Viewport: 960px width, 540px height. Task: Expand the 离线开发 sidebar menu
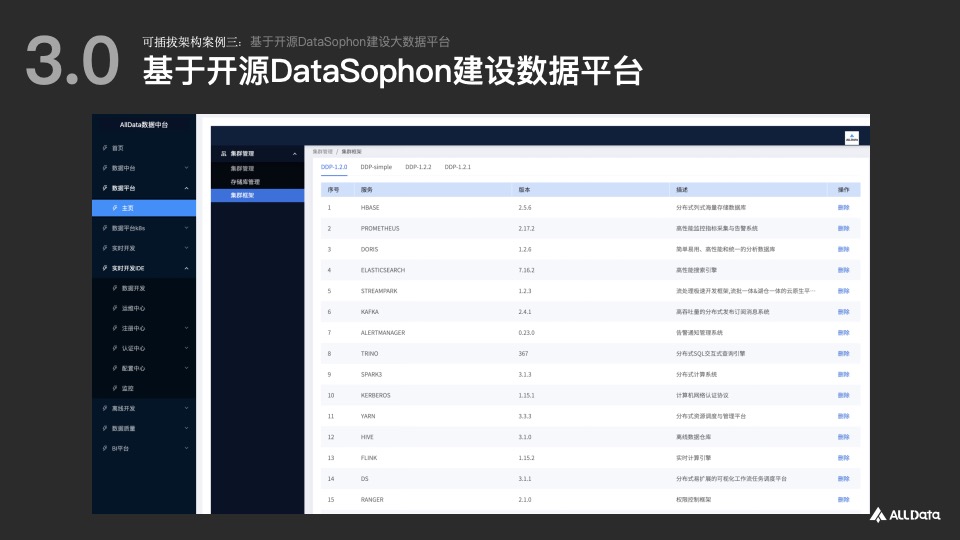(186, 408)
